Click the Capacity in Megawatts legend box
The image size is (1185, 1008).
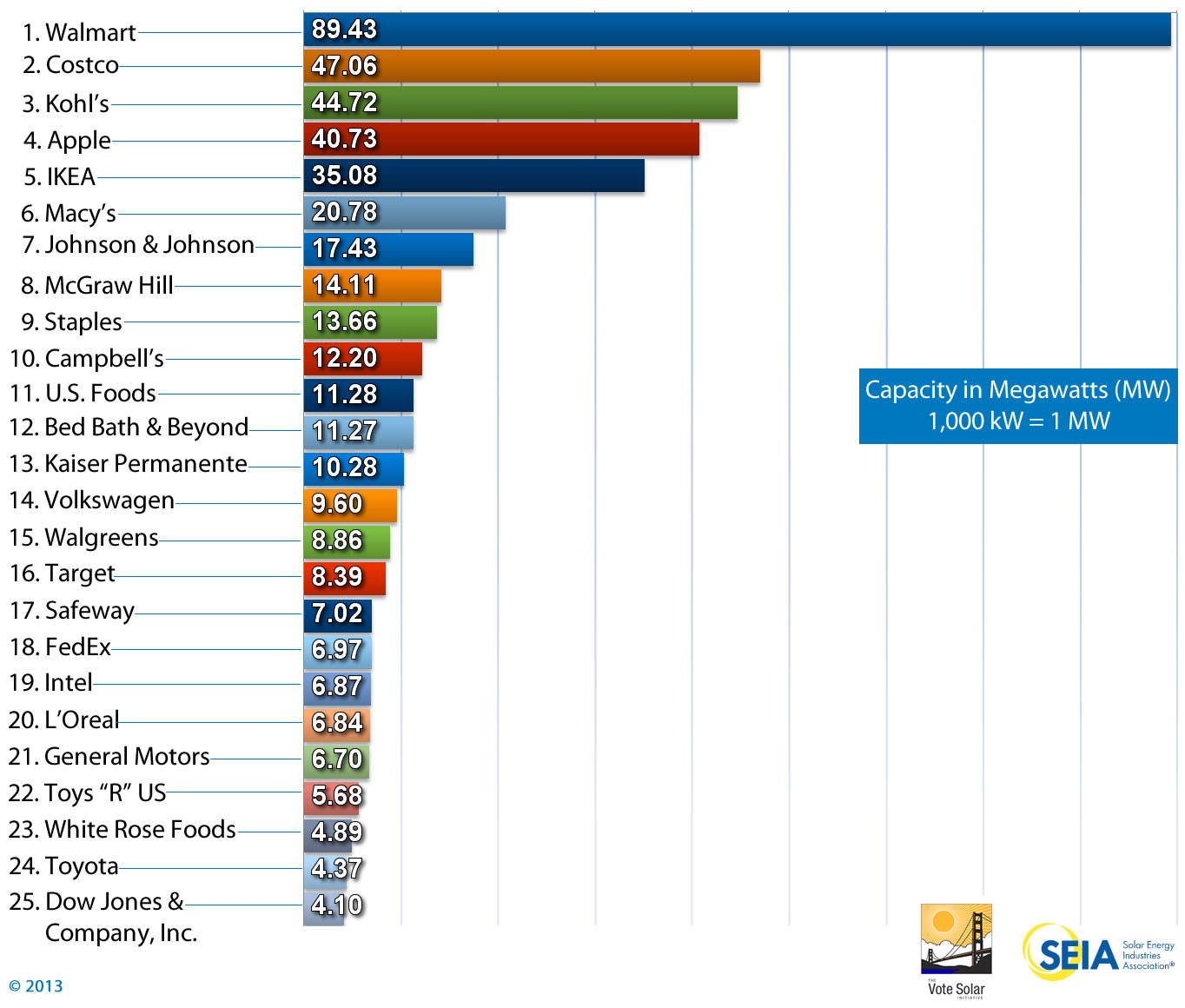1017,406
